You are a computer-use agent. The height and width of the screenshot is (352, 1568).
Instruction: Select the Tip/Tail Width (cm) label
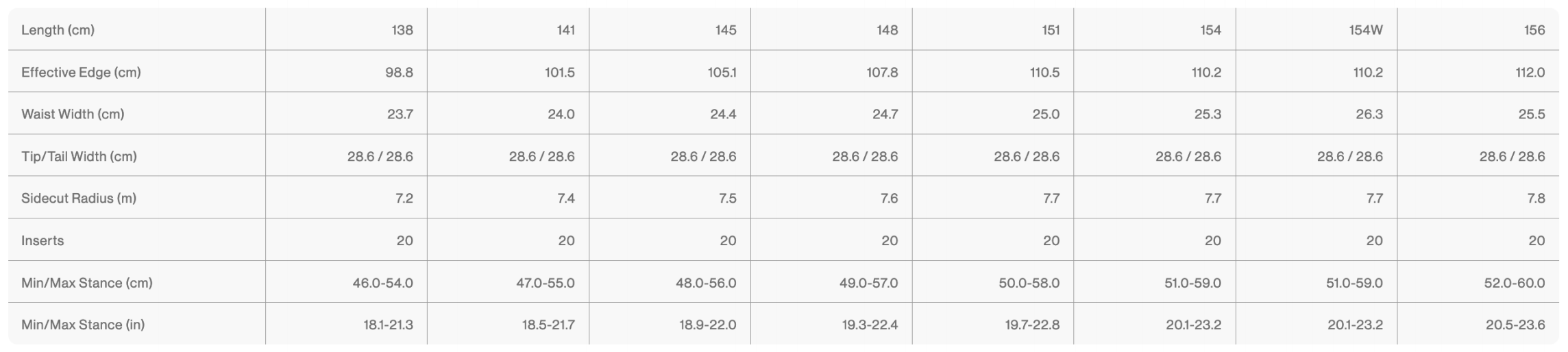click(x=79, y=157)
